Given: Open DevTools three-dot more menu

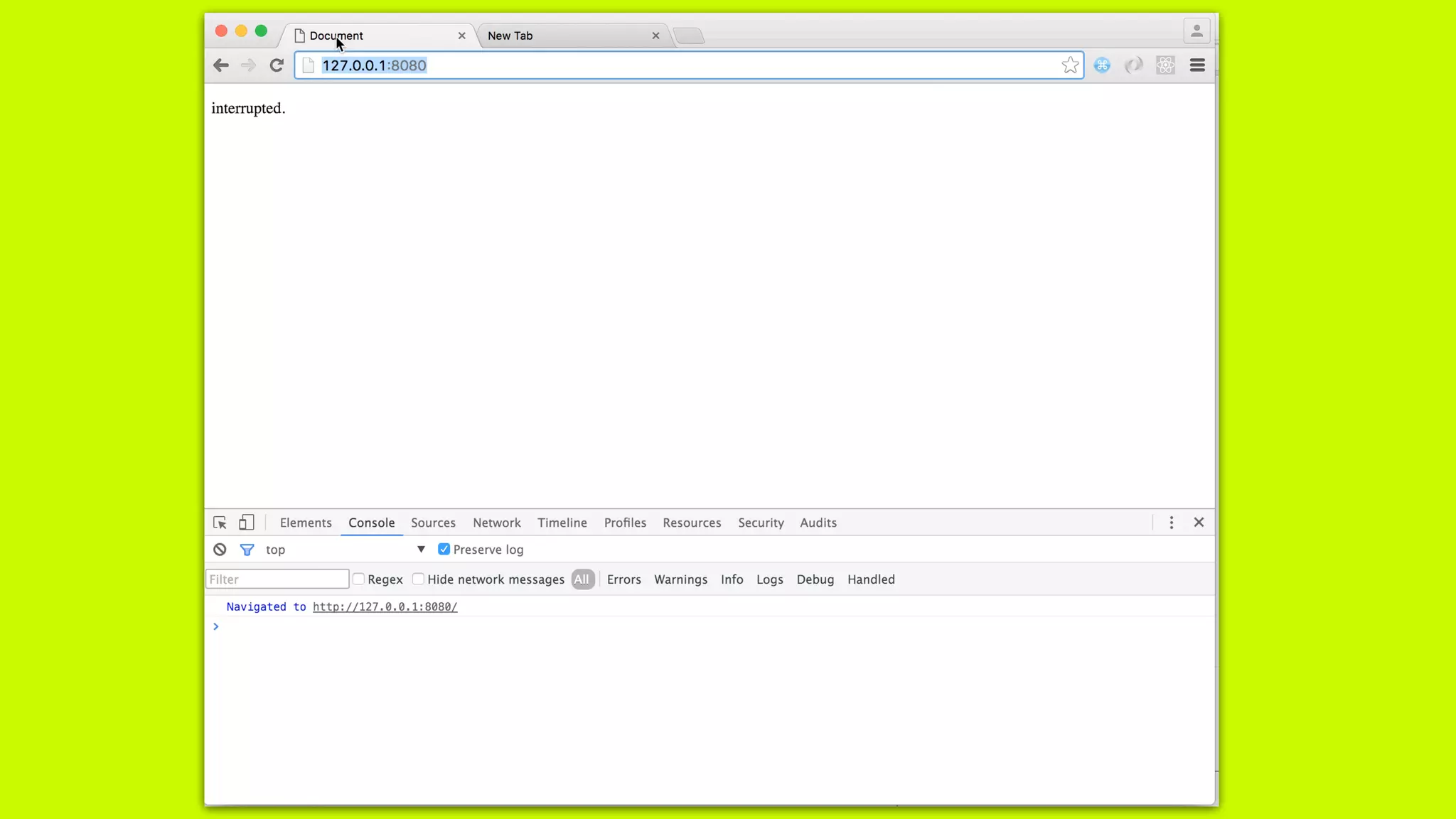Looking at the screenshot, I should (1172, 523).
